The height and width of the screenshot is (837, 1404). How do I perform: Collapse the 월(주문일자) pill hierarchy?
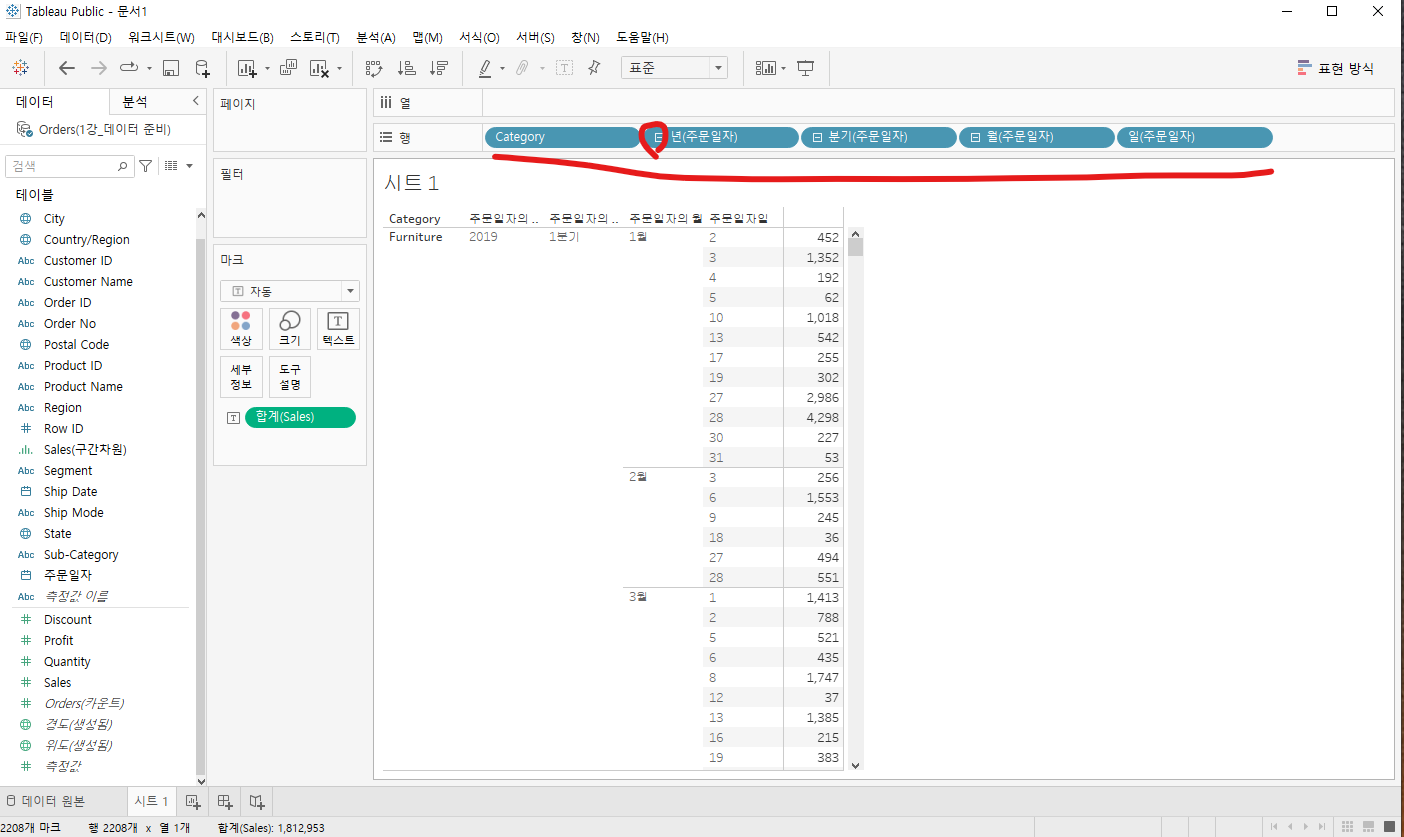coord(974,137)
